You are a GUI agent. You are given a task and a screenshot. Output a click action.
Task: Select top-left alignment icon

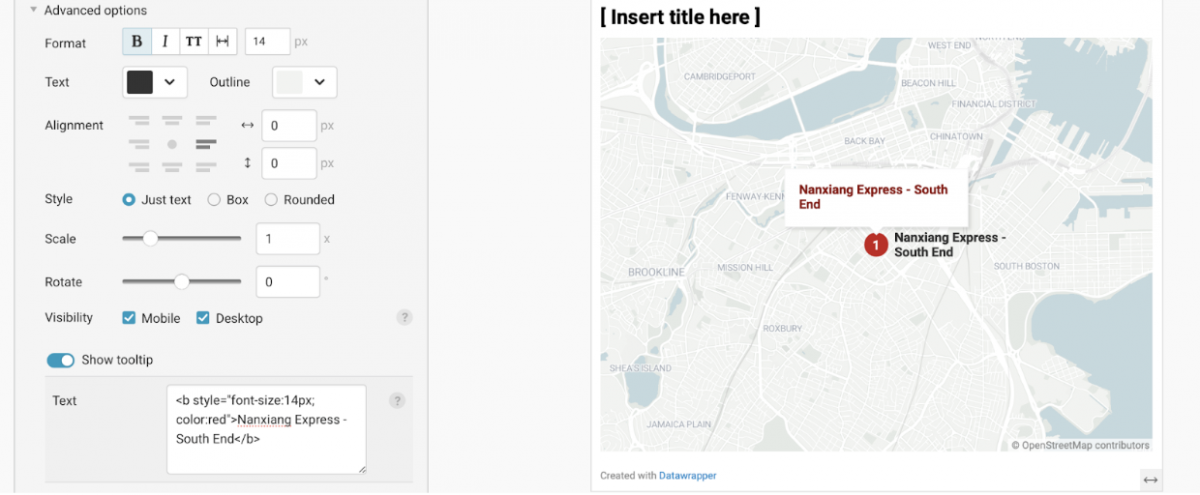[x=139, y=121]
